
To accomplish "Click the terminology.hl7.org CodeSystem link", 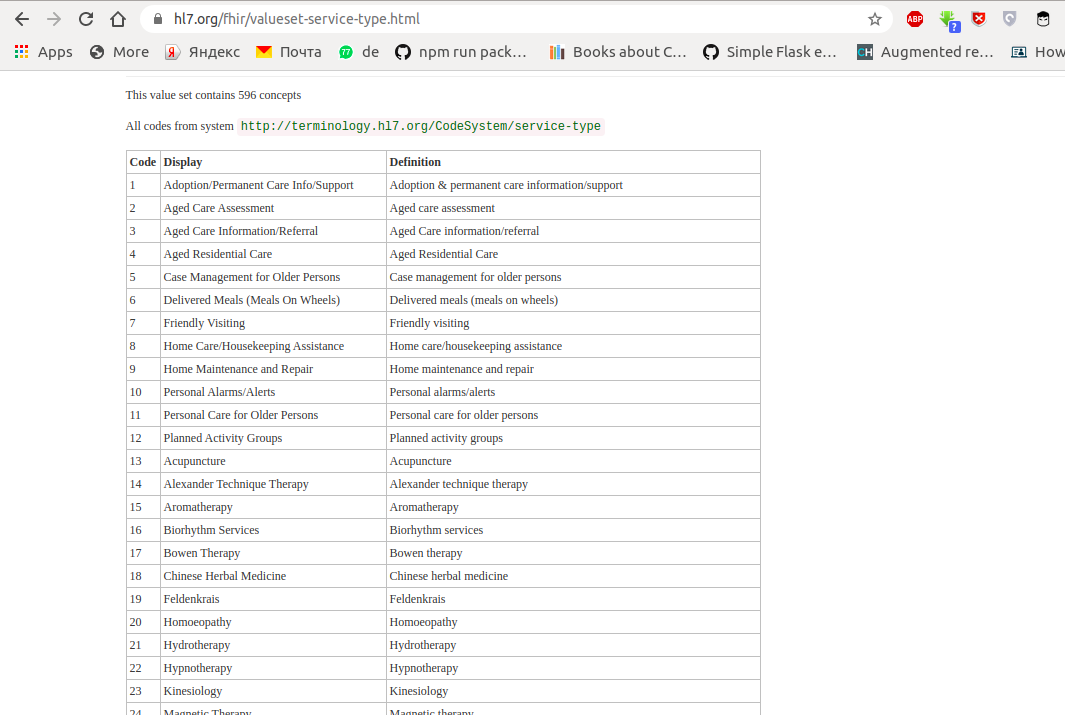I will click(x=420, y=126).
